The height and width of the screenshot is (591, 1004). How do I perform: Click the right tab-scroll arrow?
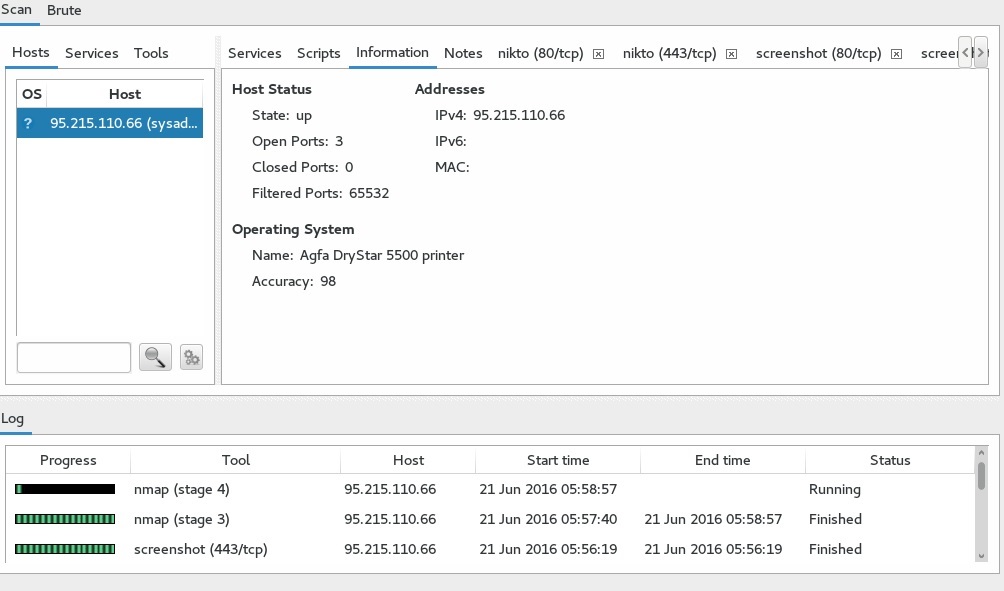980,53
